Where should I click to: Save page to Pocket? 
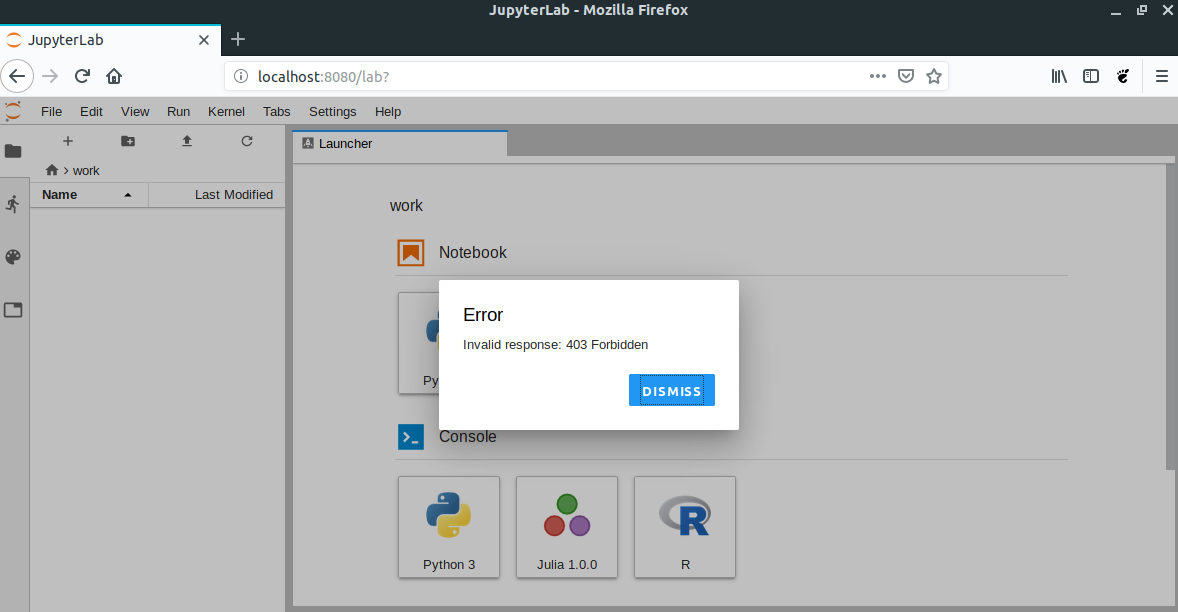[906, 76]
